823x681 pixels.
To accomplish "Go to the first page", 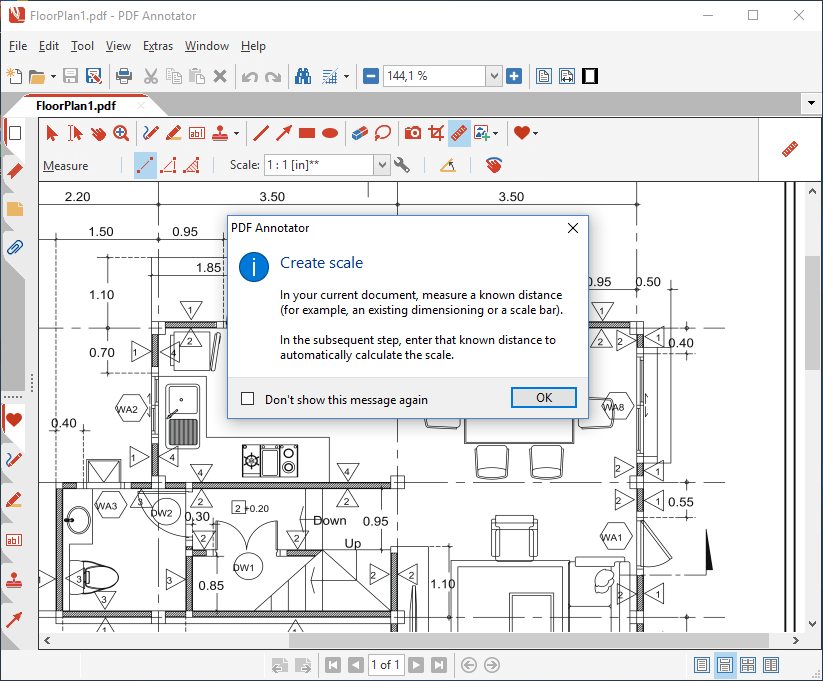I will click(333, 665).
